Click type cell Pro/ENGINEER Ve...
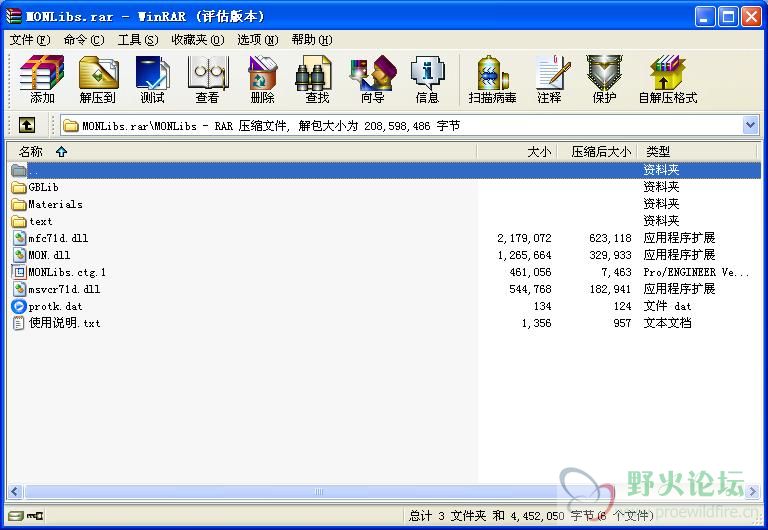Screen dimensions: 768x530 click(696, 272)
